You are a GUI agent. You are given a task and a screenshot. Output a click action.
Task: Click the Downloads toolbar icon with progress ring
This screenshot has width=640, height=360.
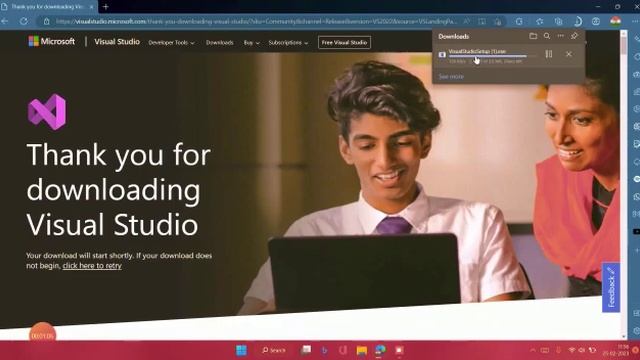click(578, 21)
